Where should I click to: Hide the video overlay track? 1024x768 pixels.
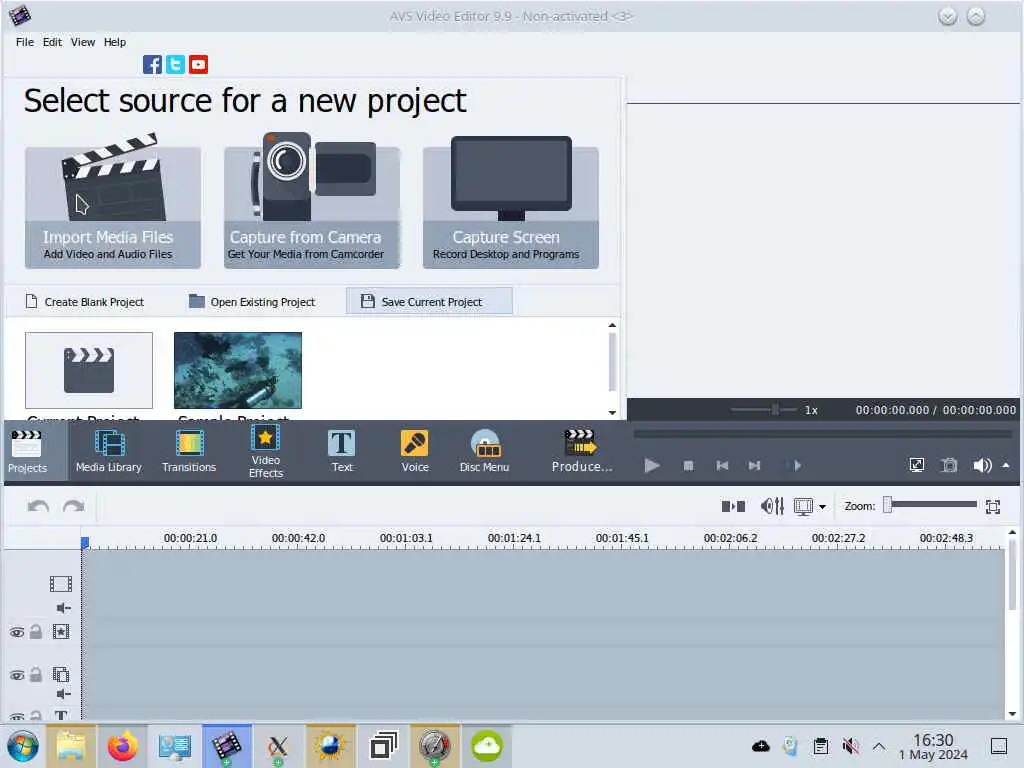[x=17, y=675]
